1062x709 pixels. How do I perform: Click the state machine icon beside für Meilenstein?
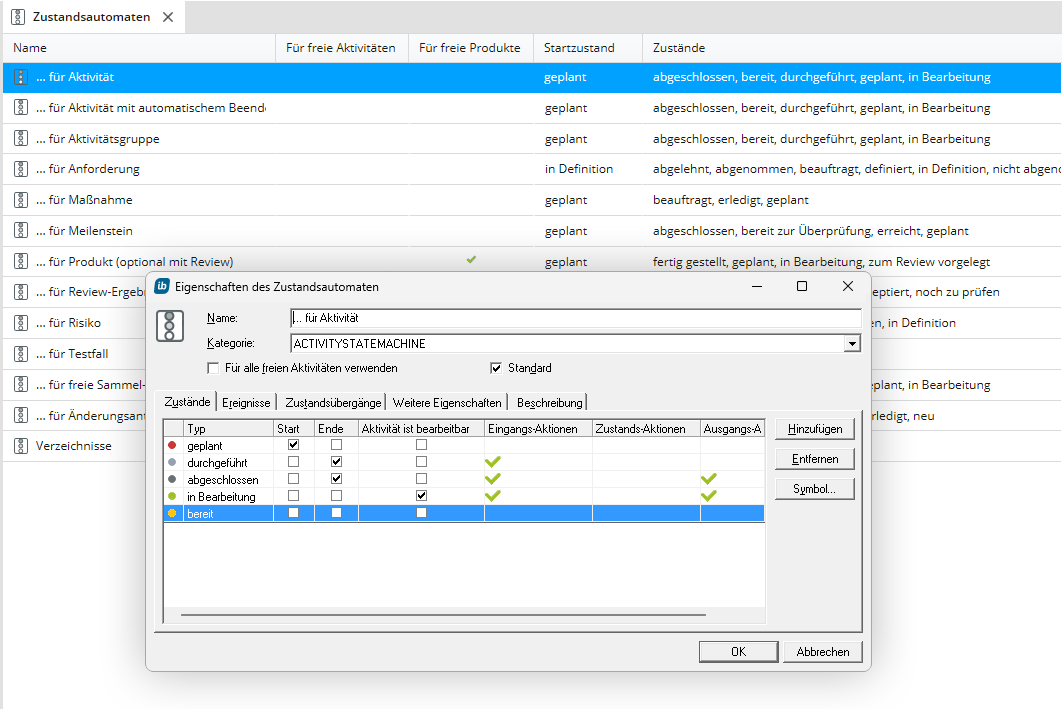click(21, 231)
